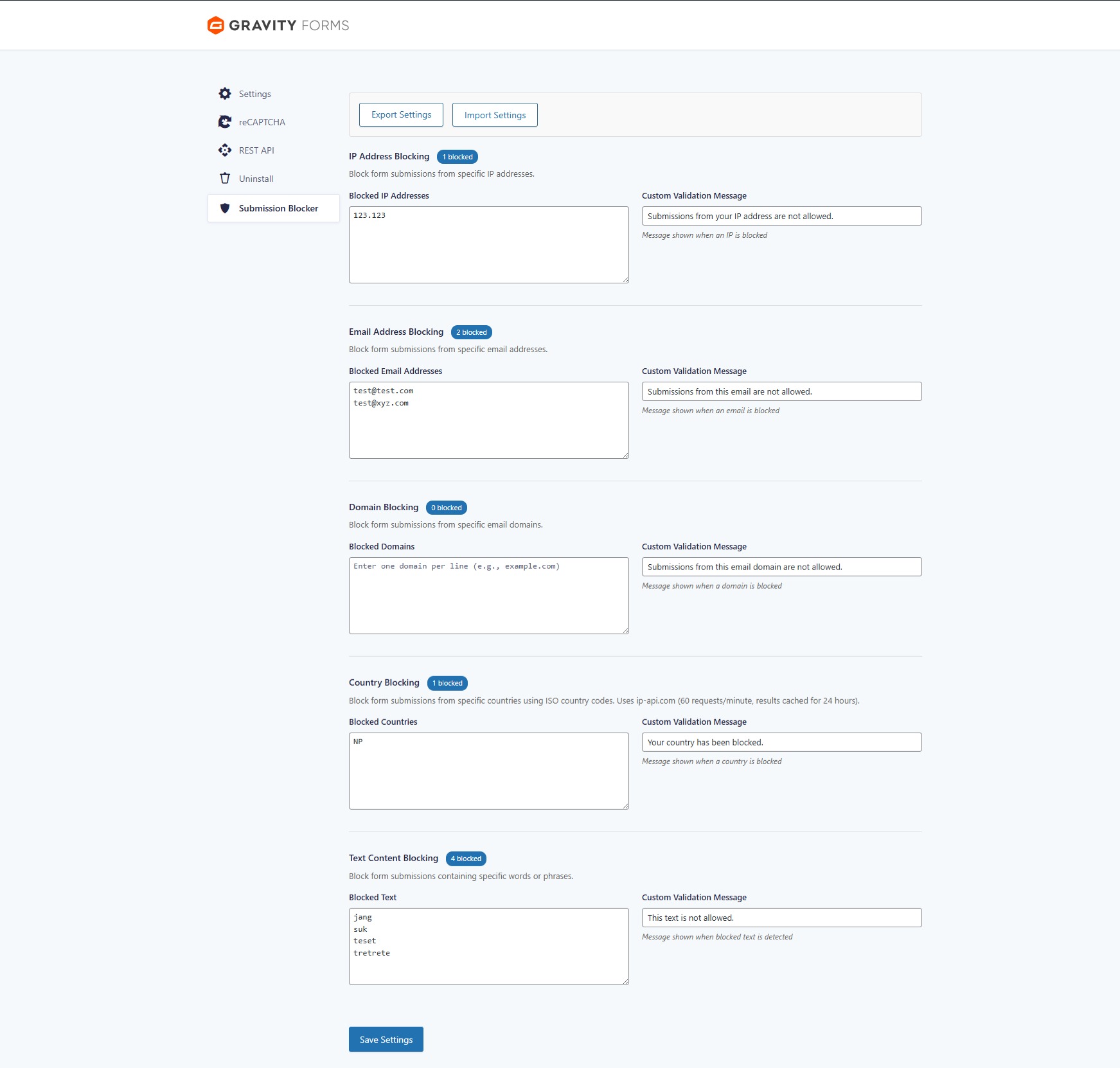Open the reCAPTCHA settings tab
Screen dimensions: 1120x1068
(x=262, y=122)
